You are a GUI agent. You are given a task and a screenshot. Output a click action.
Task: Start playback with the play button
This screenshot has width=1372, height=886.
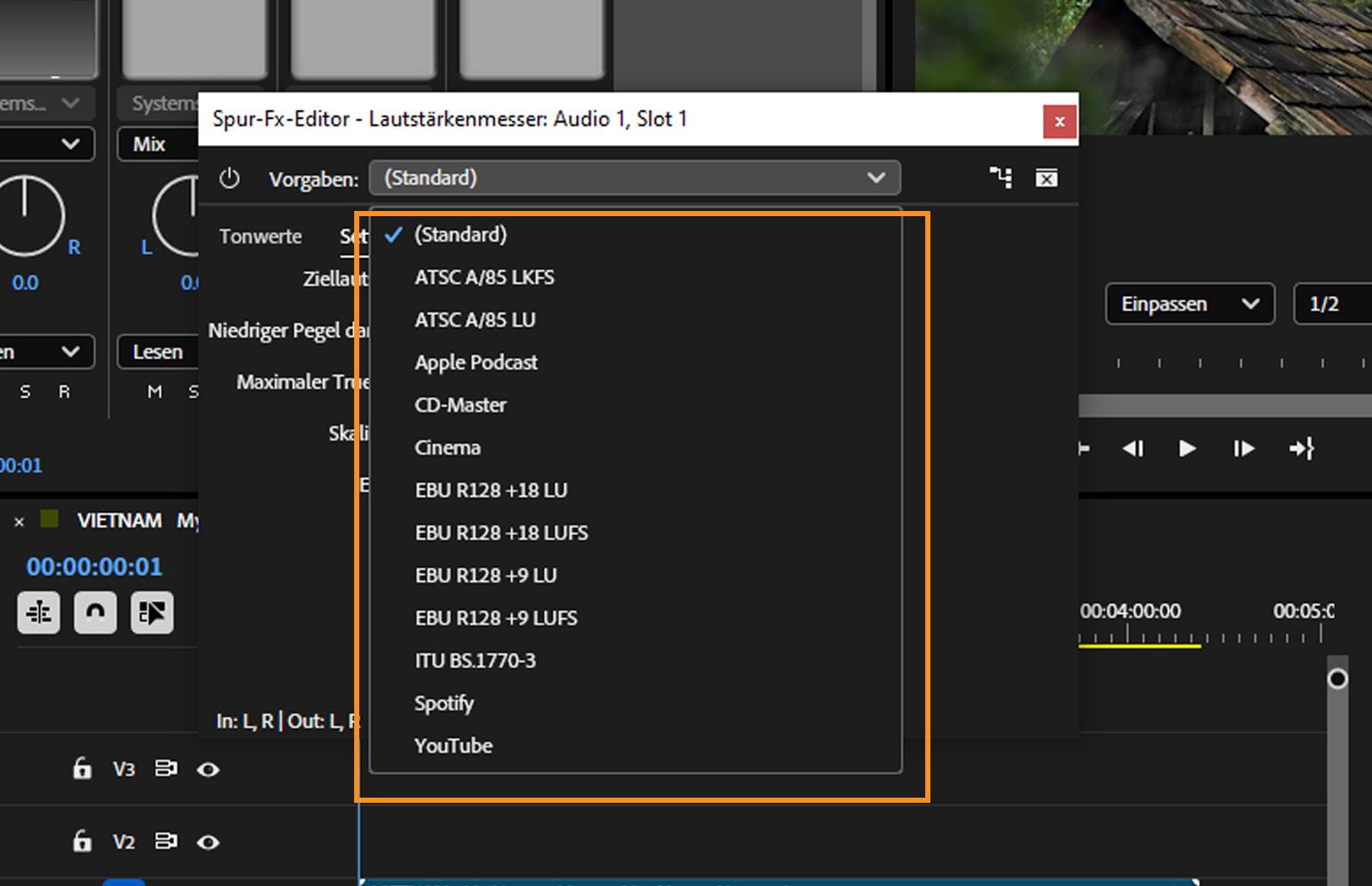click(x=1188, y=449)
